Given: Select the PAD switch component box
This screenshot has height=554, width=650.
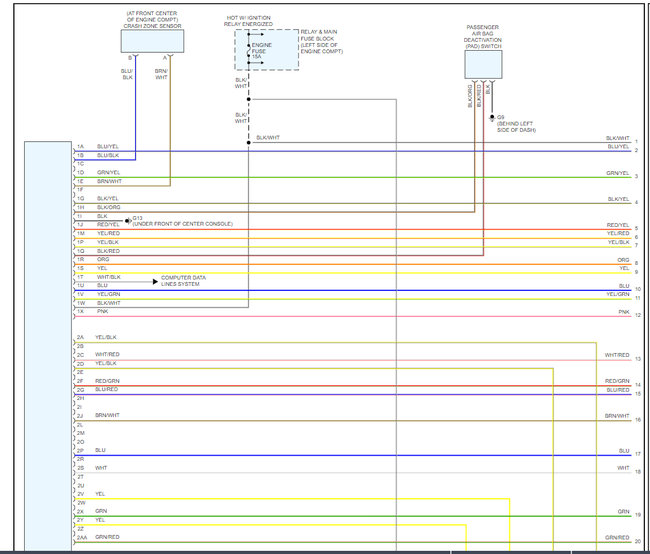Looking at the screenshot, I should [x=483, y=64].
